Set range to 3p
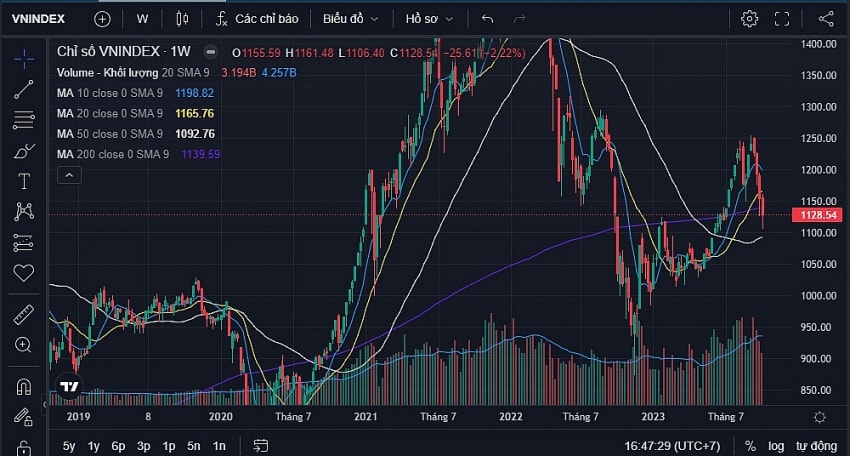The image size is (850, 456). pos(144,446)
